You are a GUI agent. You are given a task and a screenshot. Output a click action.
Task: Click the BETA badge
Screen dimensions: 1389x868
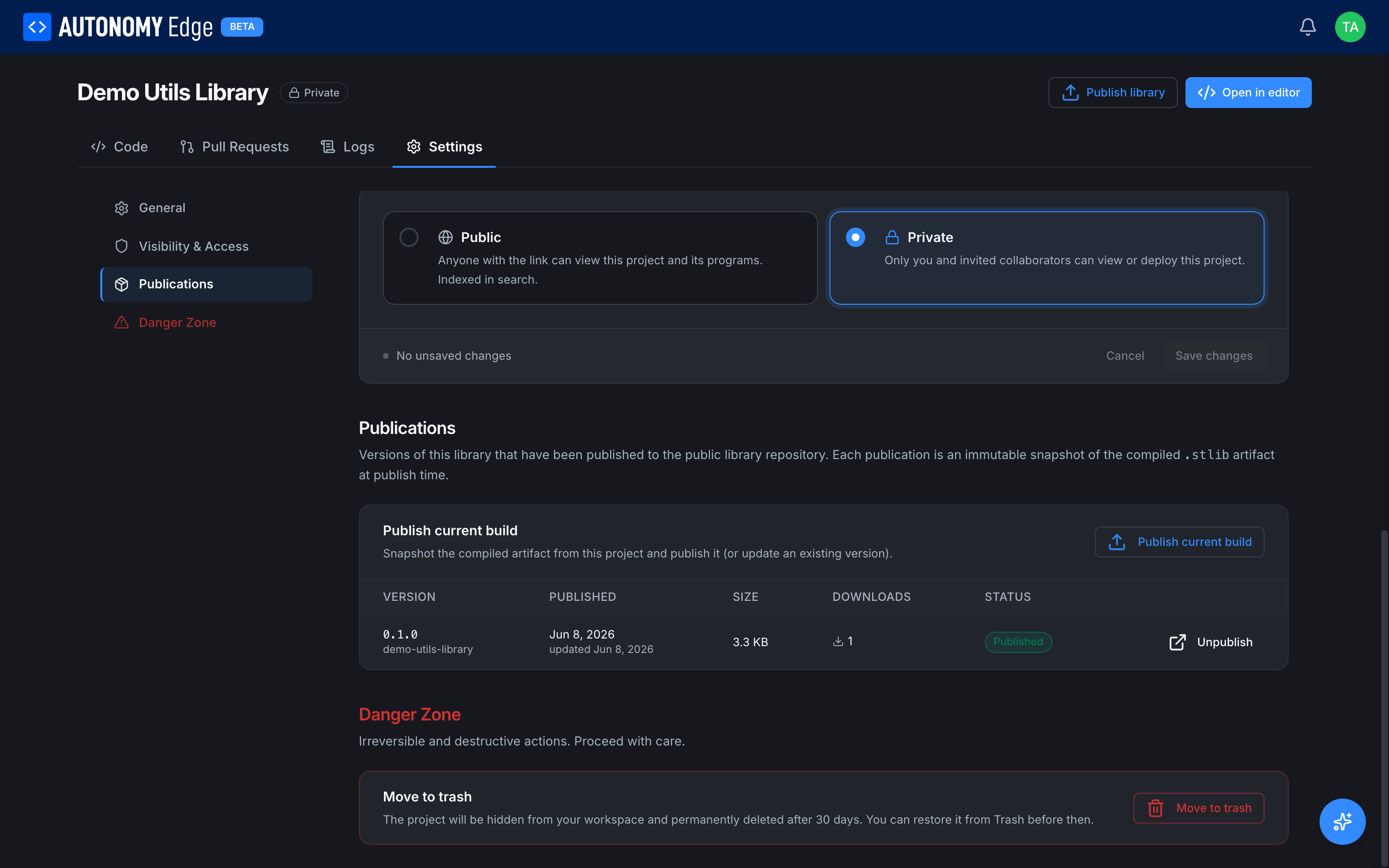pyautogui.click(x=242, y=27)
